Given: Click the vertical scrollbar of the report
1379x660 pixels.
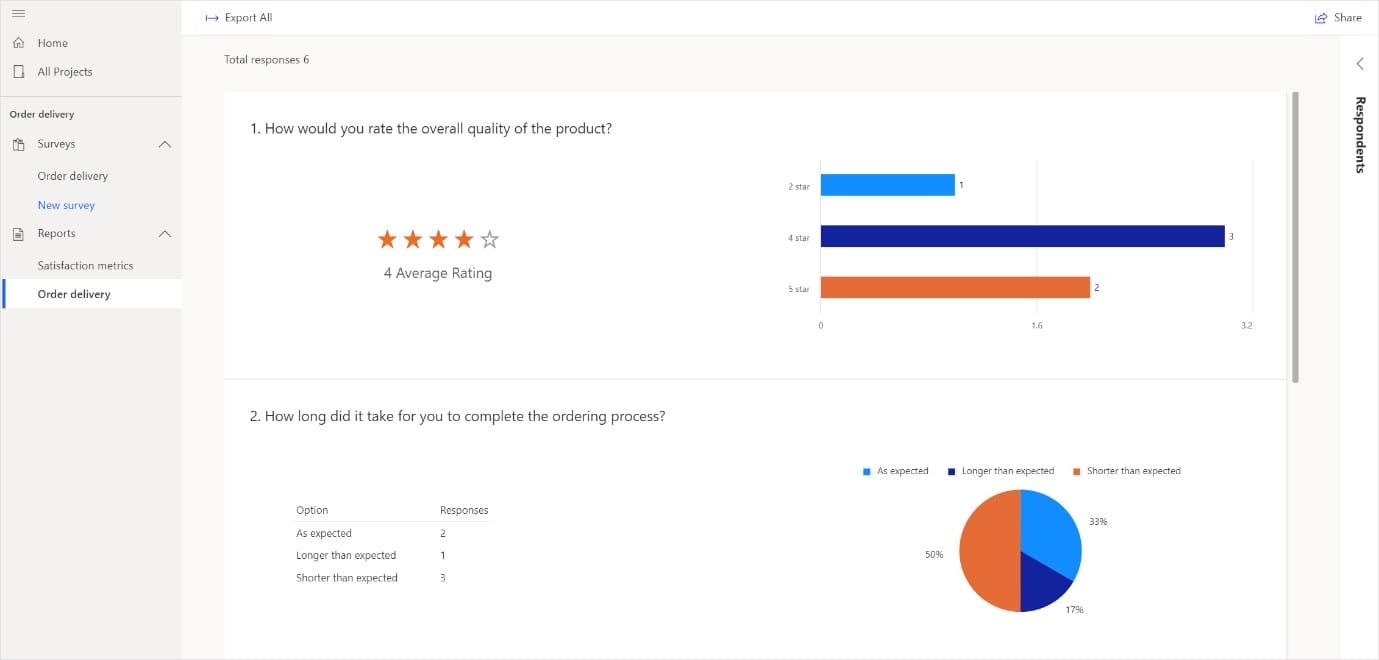Looking at the screenshot, I should coord(1295,238).
